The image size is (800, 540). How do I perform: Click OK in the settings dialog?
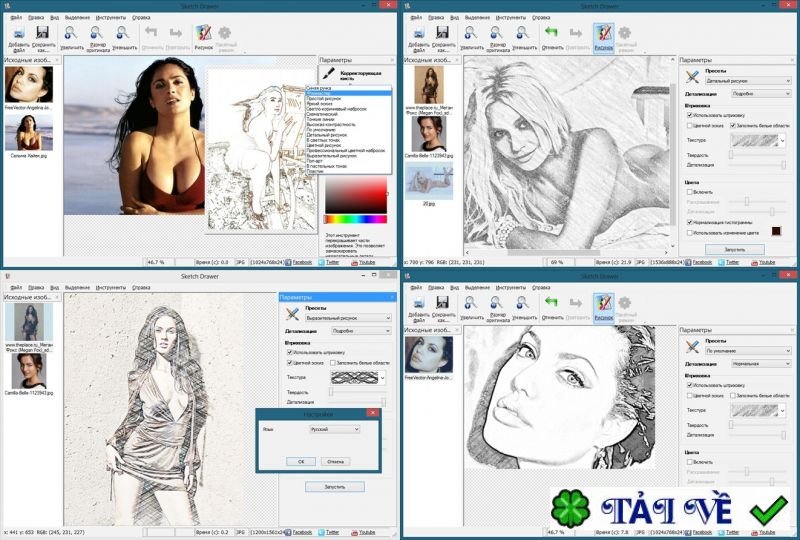click(x=301, y=461)
